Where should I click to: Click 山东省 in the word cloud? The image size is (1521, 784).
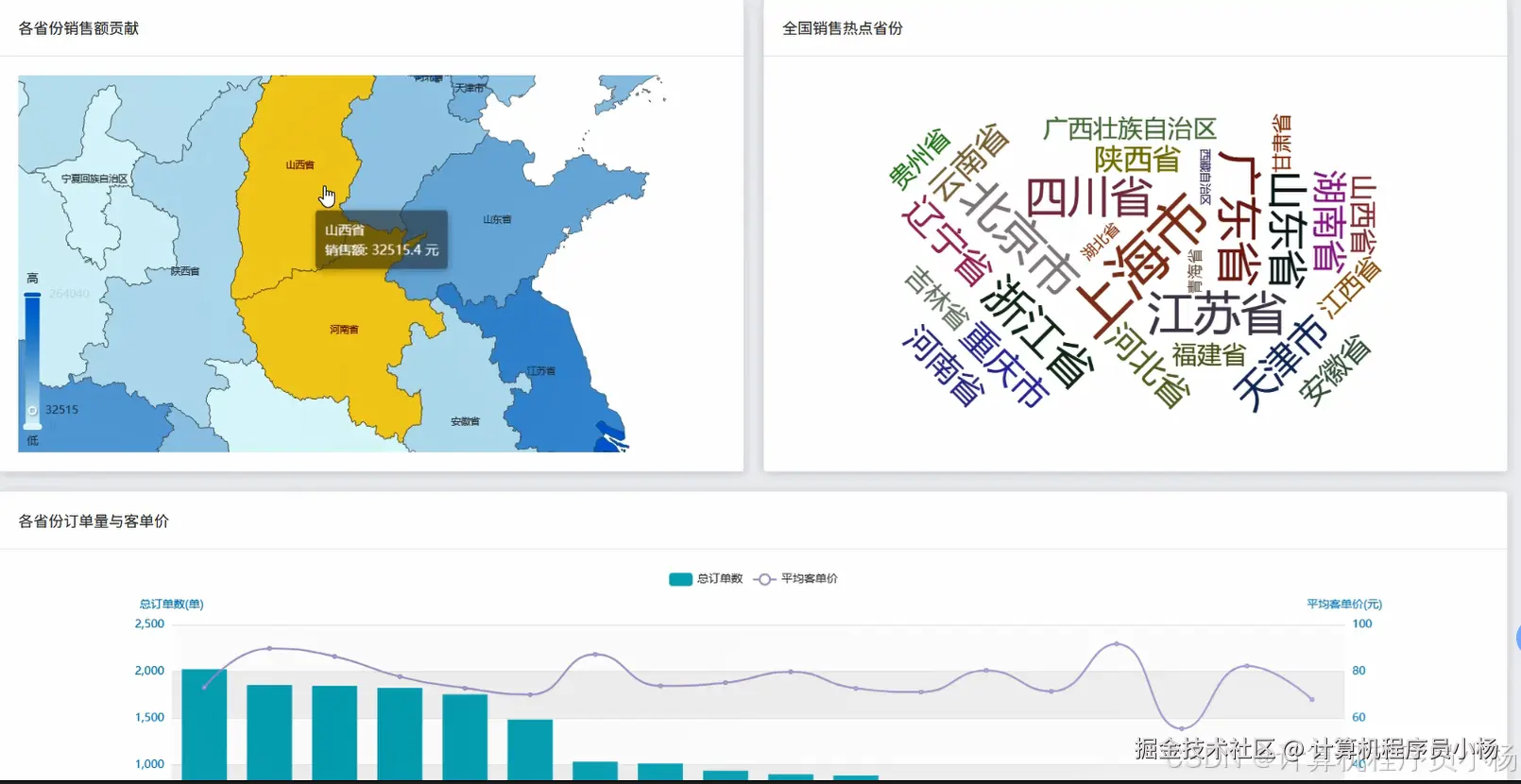(x=1289, y=230)
